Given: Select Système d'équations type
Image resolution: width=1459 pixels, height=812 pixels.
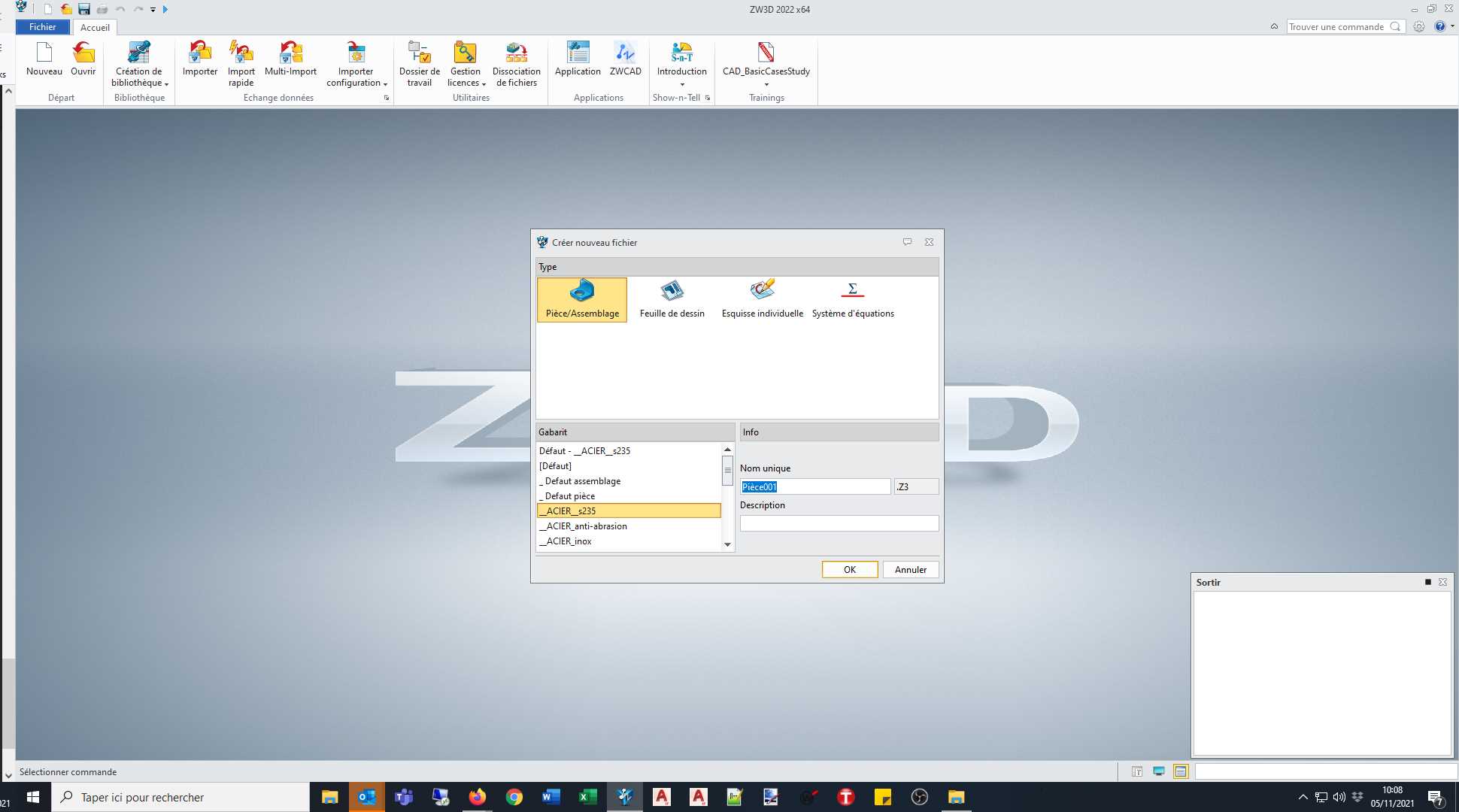Looking at the screenshot, I should (853, 300).
